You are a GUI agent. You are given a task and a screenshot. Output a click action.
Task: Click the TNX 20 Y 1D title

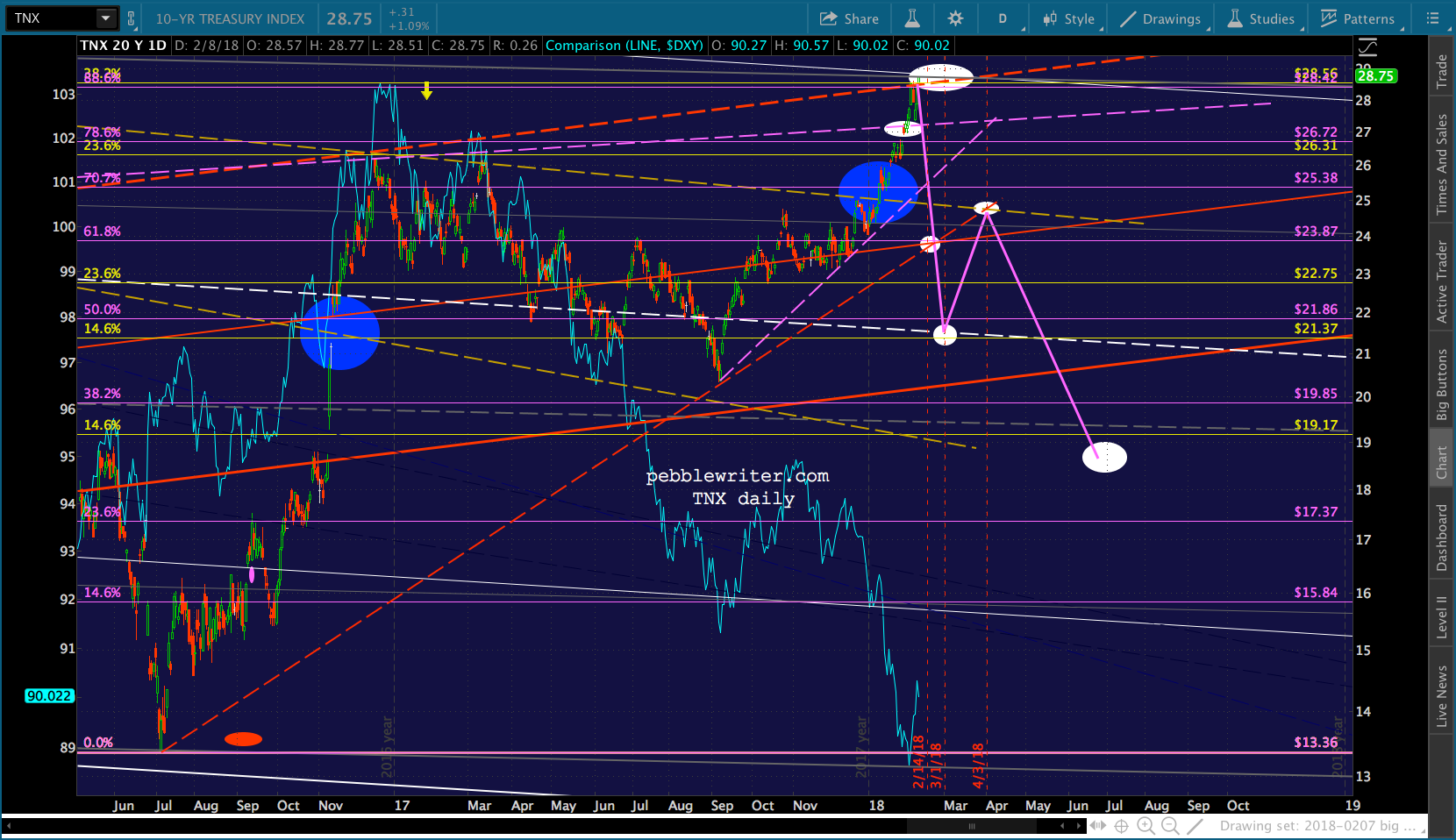[123, 46]
